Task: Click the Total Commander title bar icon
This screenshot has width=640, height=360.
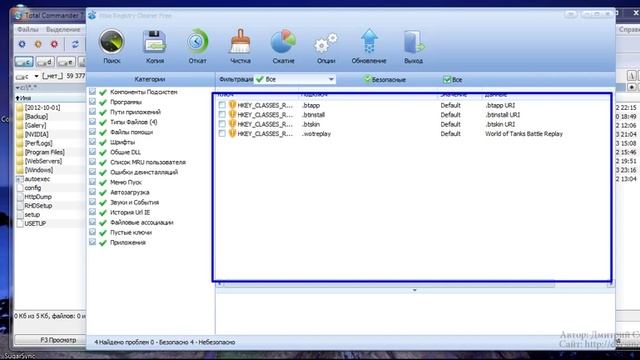Action: click(18, 15)
